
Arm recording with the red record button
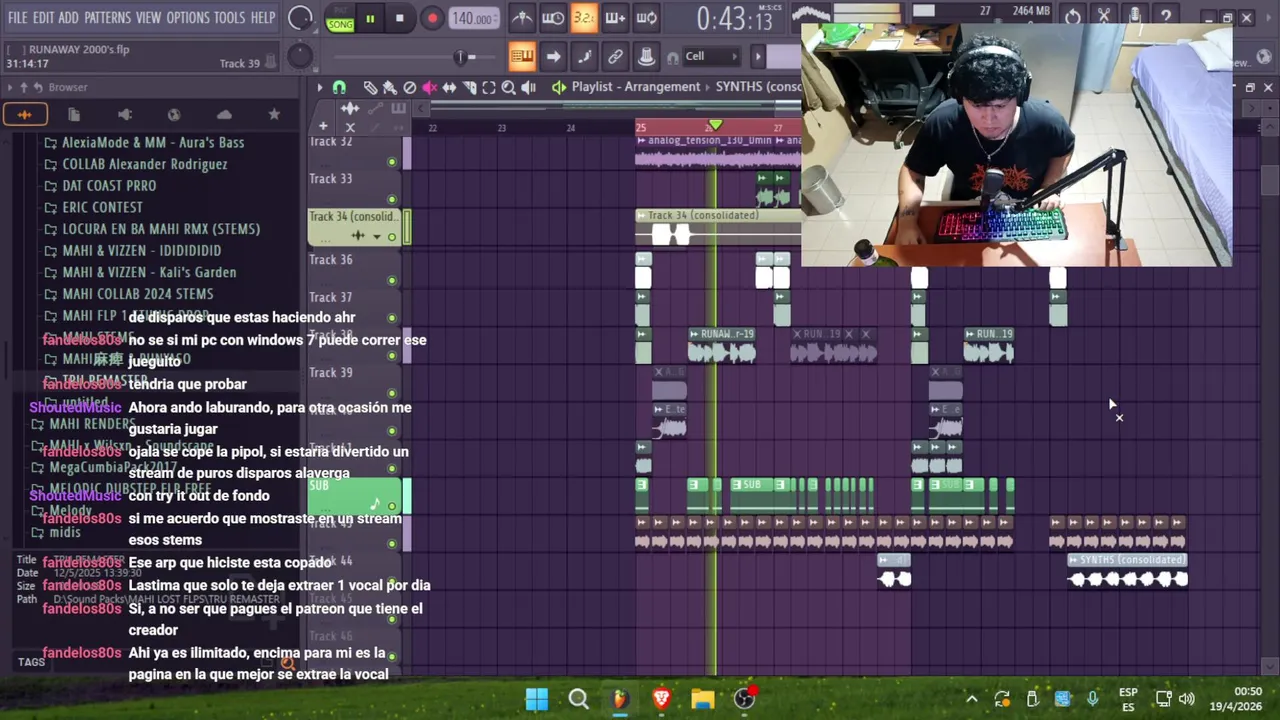click(x=432, y=18)
